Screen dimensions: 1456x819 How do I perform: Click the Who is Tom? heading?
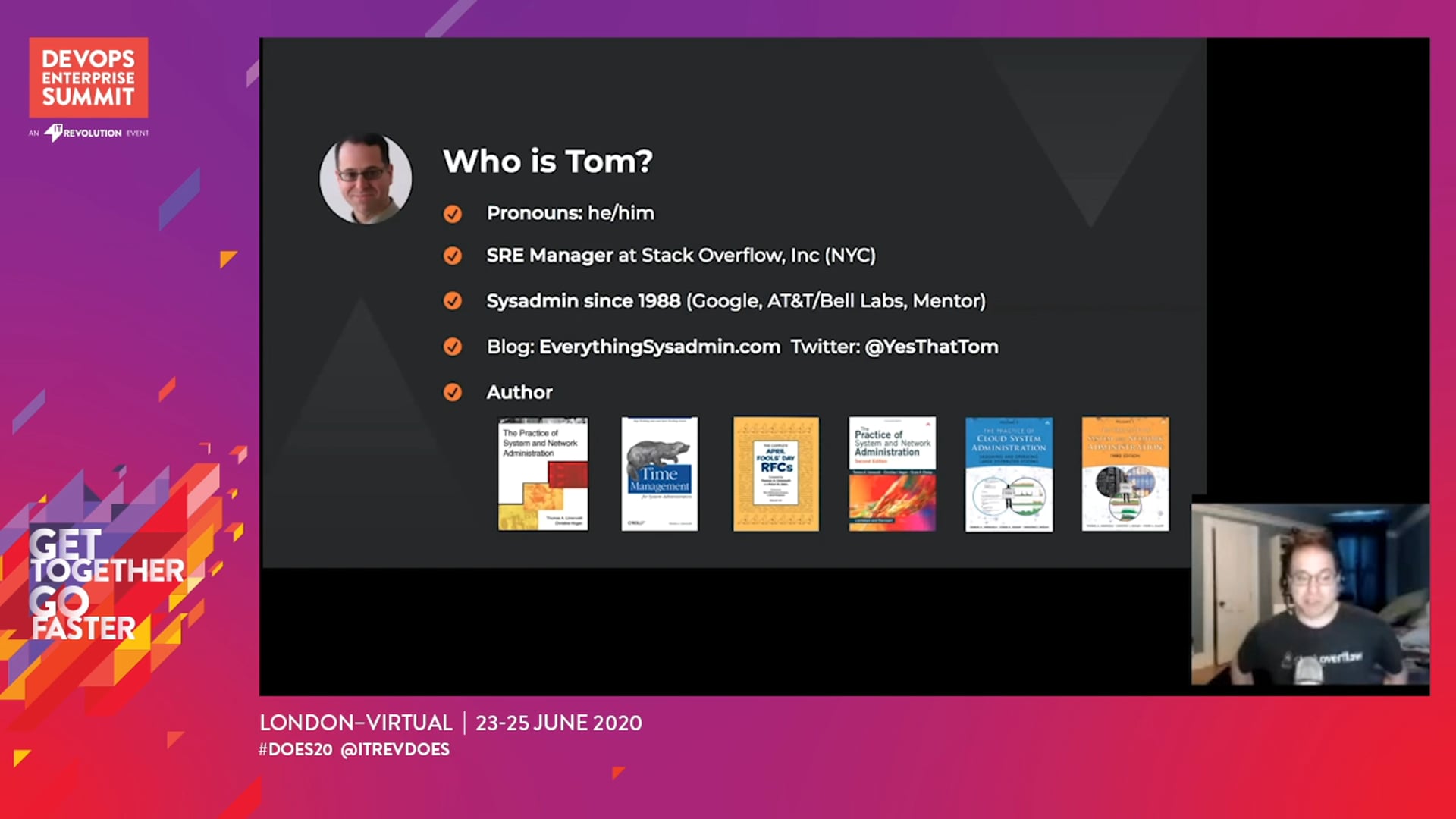pos(548,162)
